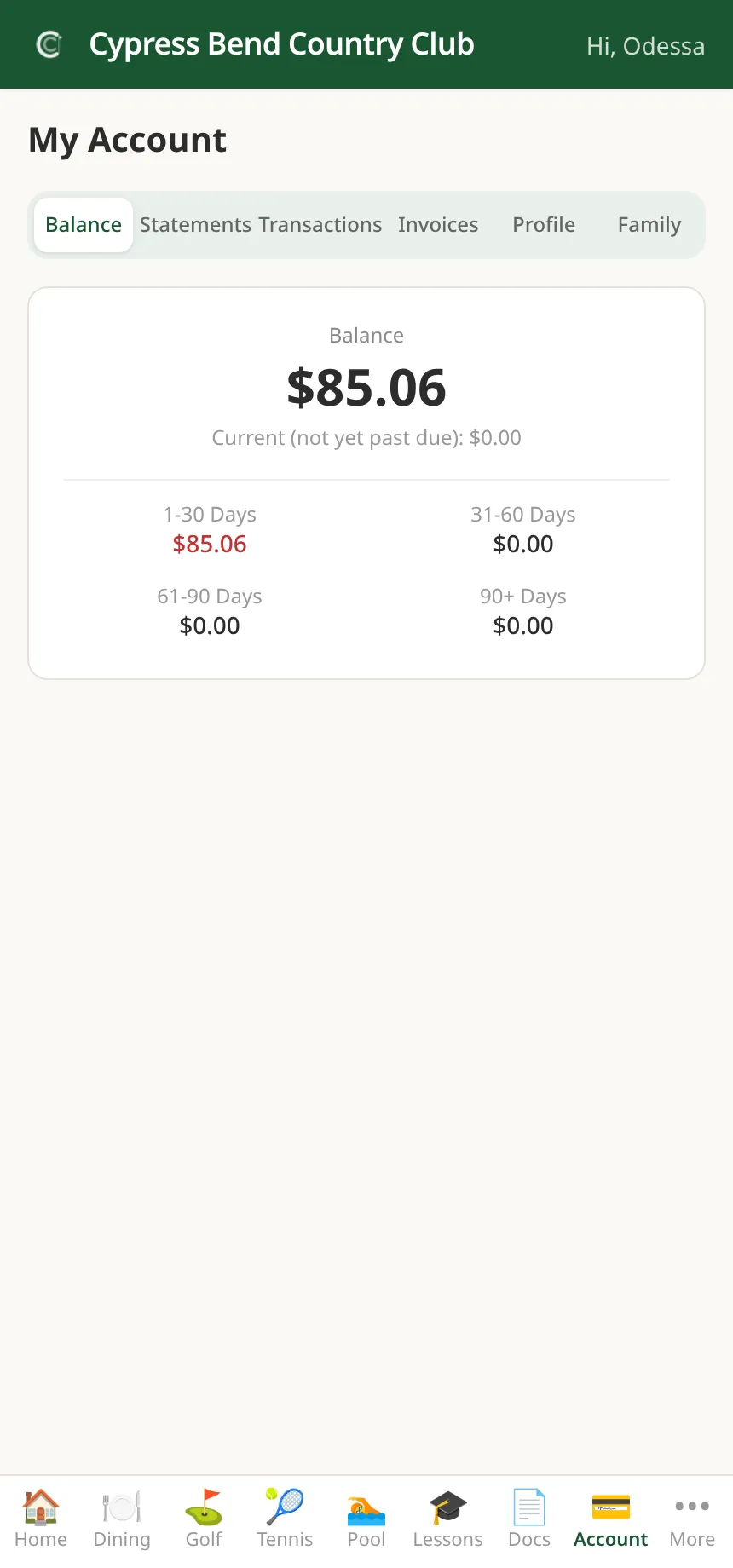733x1568 pixels.
Task: Select the Balance tab
Action: tap(84, 225)
